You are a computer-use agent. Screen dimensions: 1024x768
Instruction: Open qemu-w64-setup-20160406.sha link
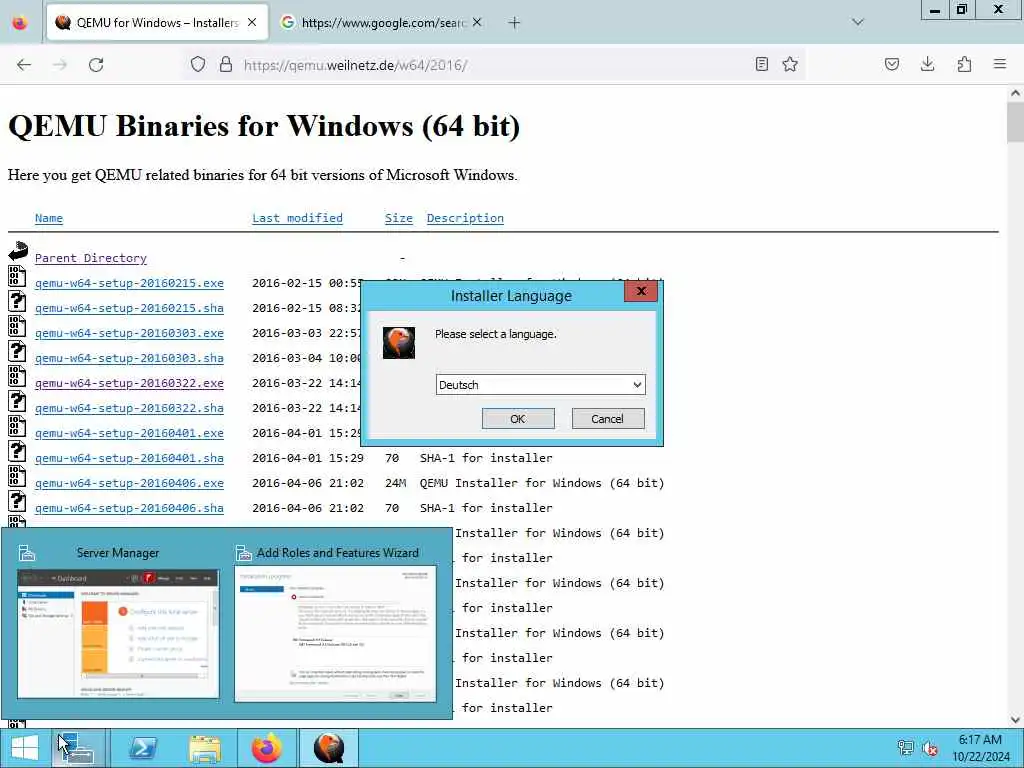coord(129,507)
